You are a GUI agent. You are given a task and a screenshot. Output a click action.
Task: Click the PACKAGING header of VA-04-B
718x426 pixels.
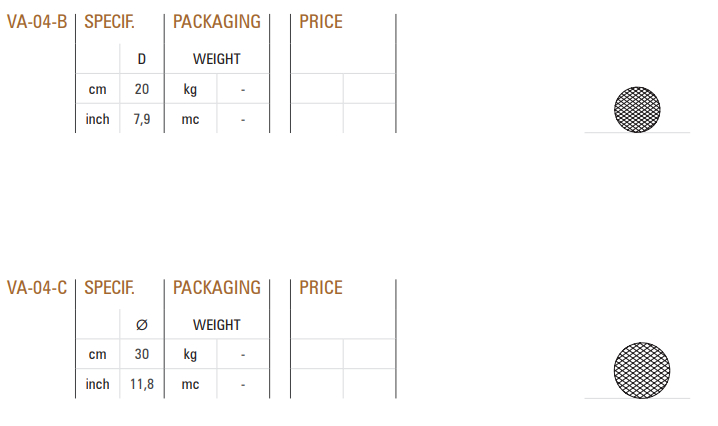pyautogui.click(x=217, y=22)
